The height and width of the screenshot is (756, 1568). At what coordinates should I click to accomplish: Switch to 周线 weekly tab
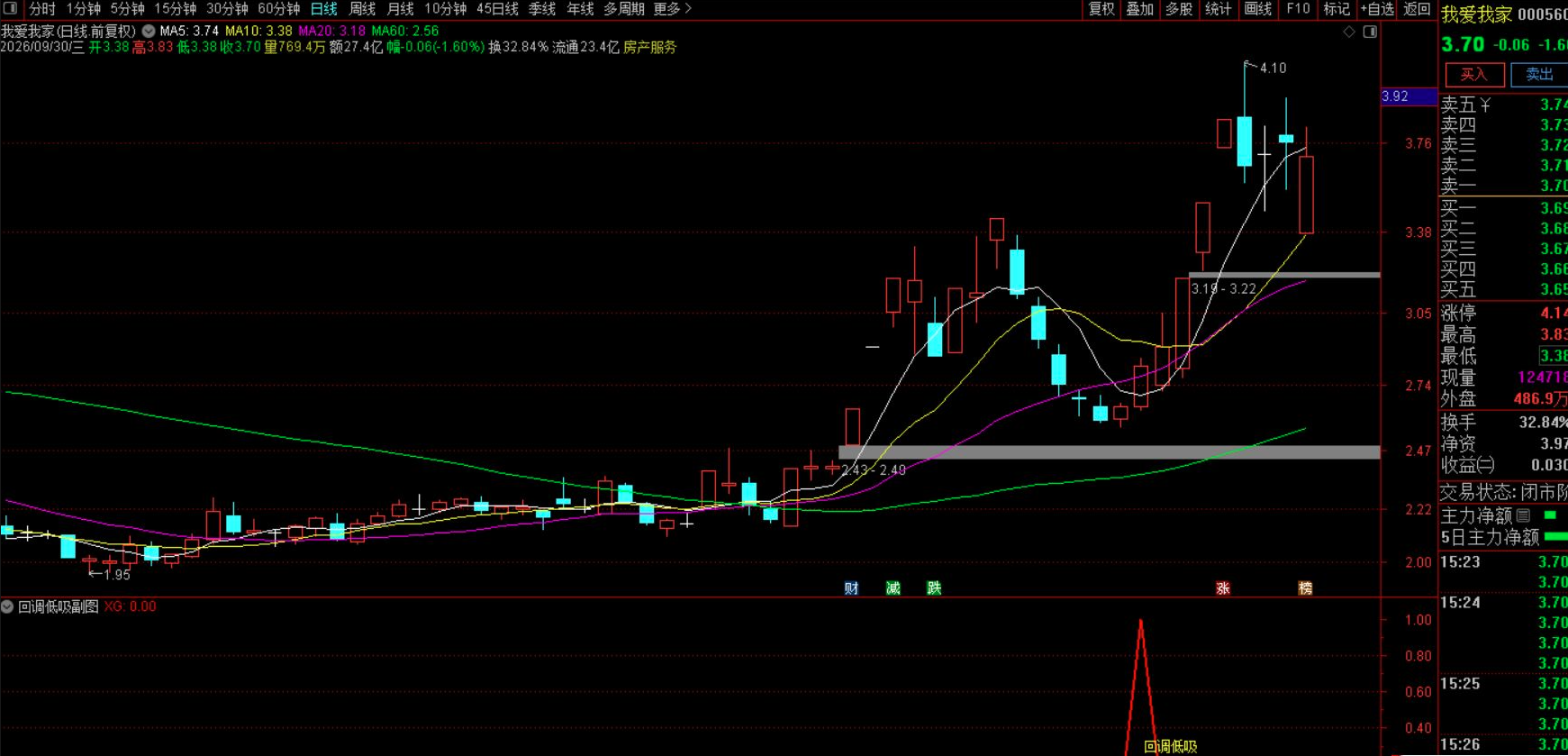(362, 9)
